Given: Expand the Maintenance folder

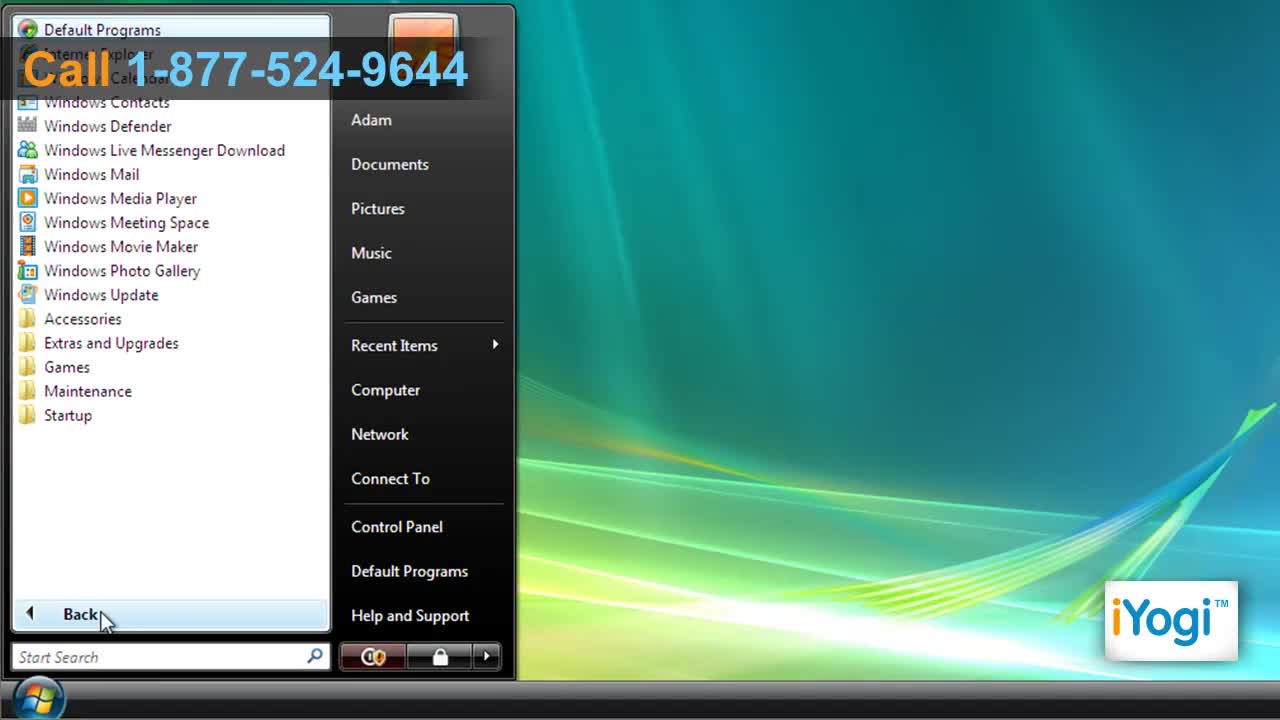Looking at the screenshot, I should [x=88, y=391].
